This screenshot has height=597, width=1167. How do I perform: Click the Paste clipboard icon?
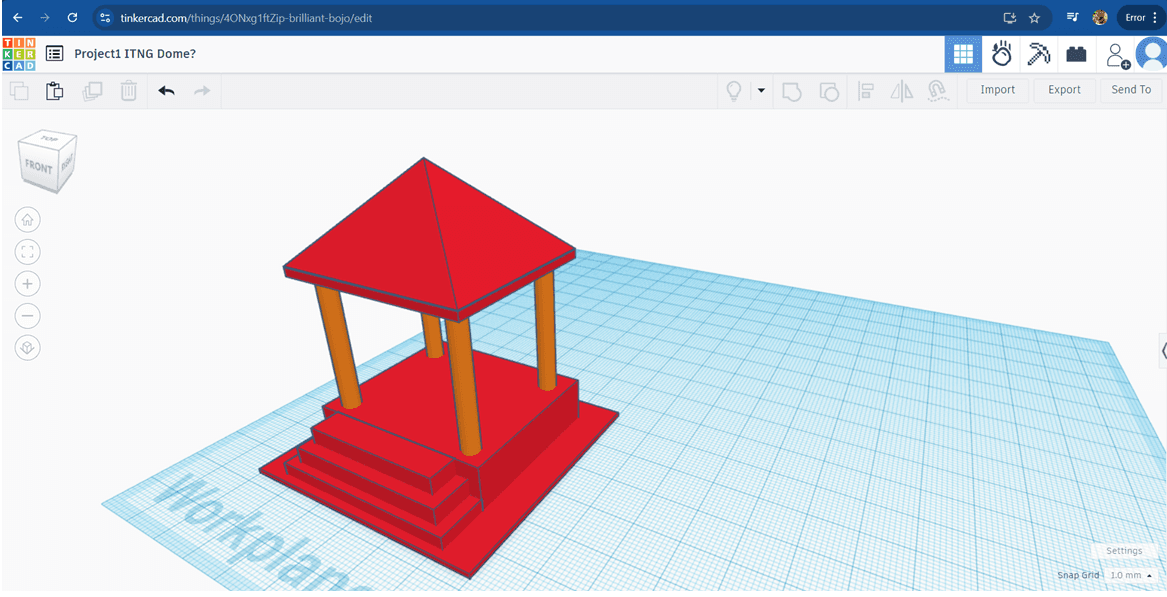tap(55, 91)
